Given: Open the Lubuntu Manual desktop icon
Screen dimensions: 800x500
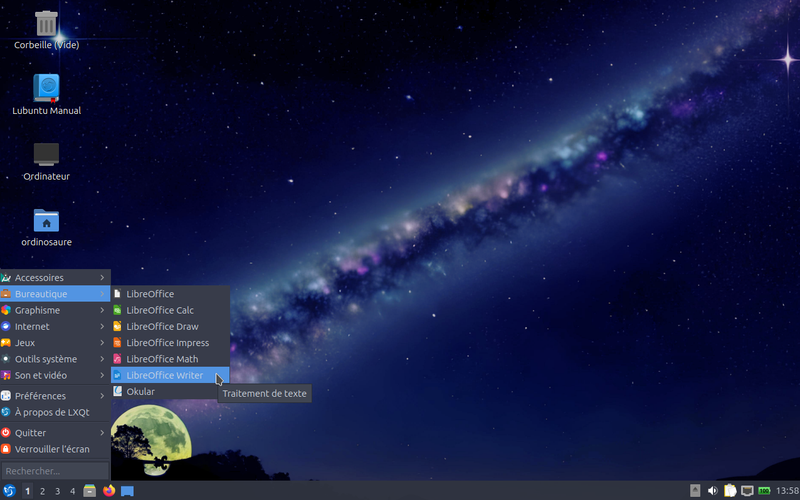Looking at the screenshot, I should click(x=46, y=89).
